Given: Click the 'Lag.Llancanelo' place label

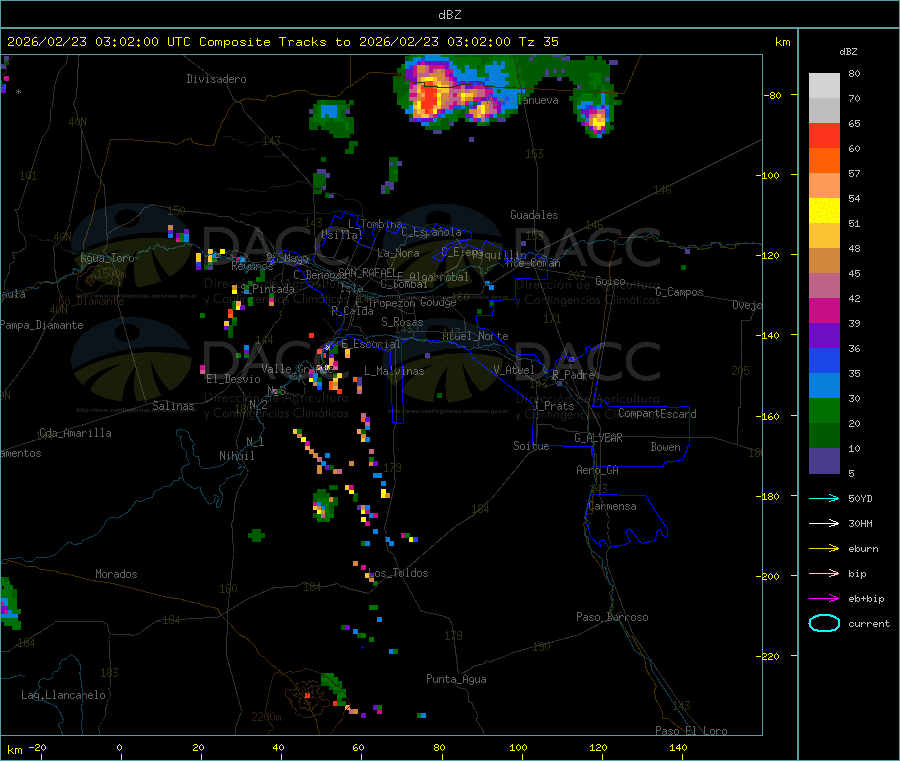Looking at the screenshot, I should tap(63, 696).
